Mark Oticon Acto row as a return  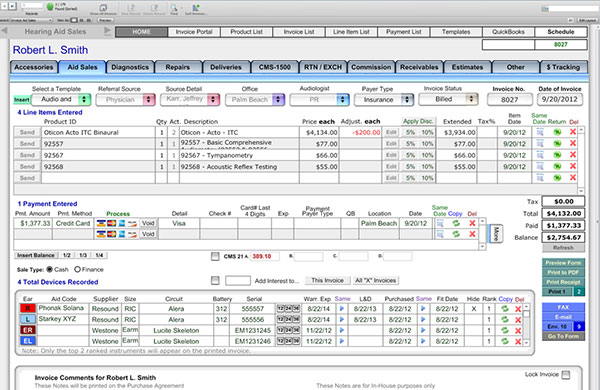tap(557, 132)
